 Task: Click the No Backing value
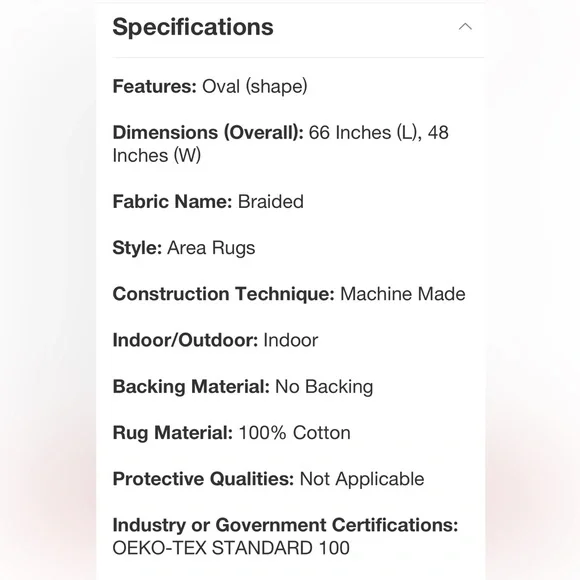324,387
